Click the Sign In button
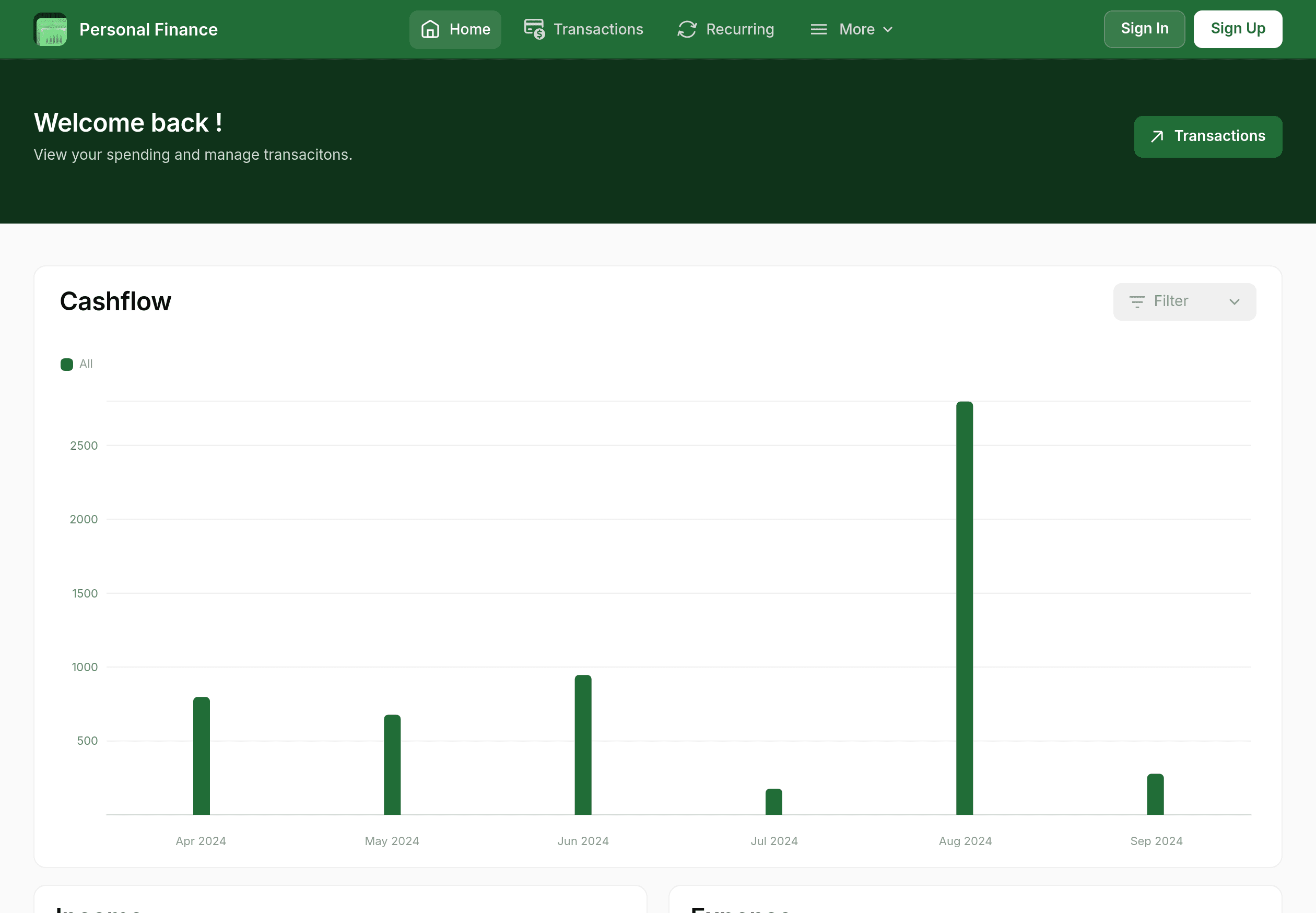This screenshot has height=913, width=1316. click(x=1144, y=29)
